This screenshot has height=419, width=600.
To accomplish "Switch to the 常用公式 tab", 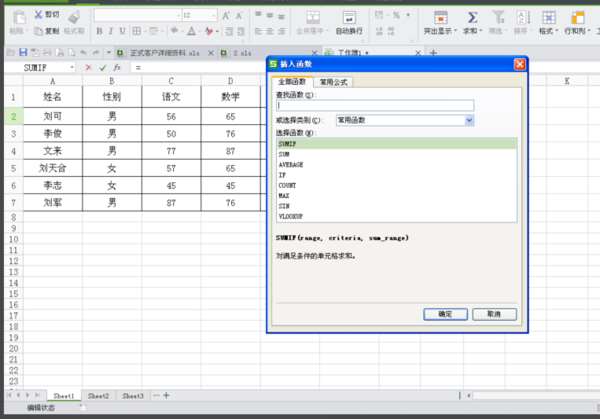I will coord(333,82).
